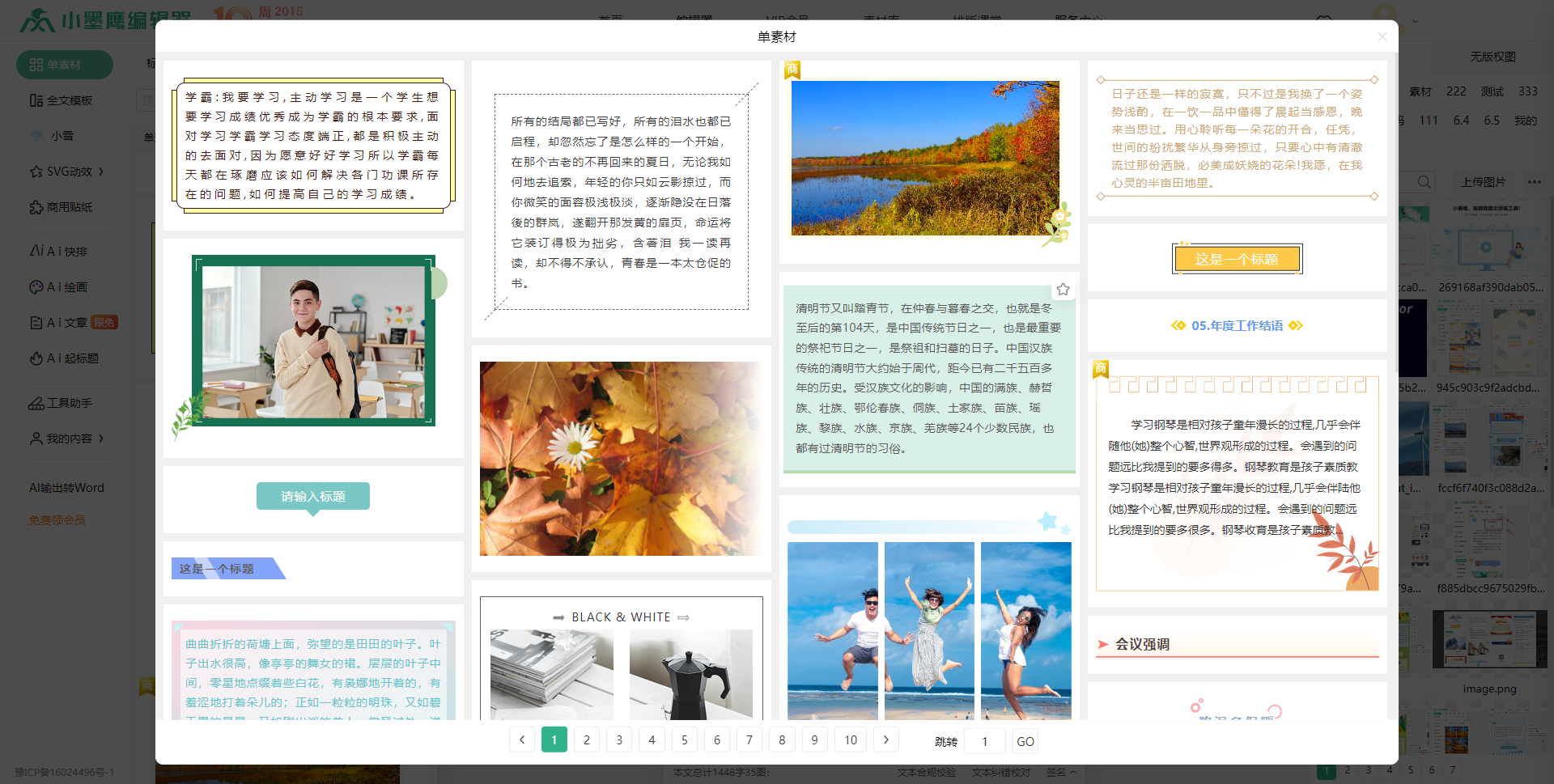This screenshot has width=1554, height=784.
Task: Insert the autumn leaves daisy image template
Action: coord(622,459)
